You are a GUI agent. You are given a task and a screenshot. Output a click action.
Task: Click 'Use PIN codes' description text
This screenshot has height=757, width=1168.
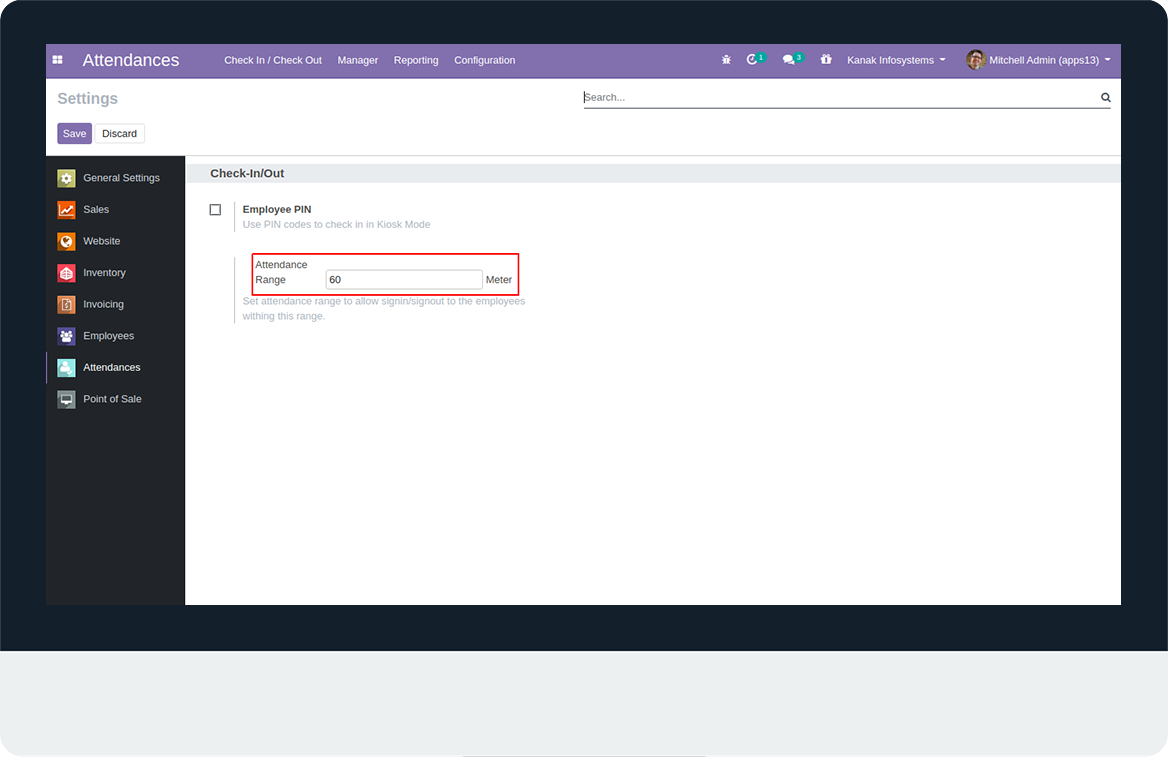337,224
